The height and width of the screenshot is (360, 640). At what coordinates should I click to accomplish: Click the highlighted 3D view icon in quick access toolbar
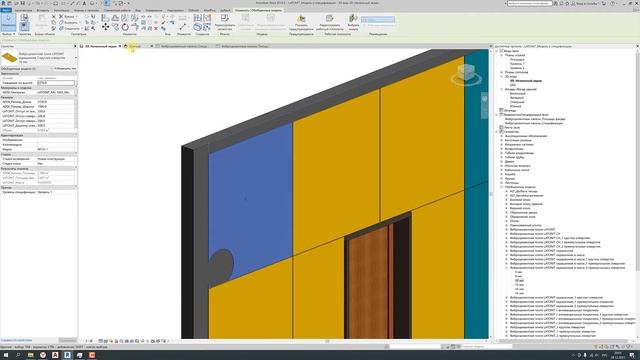[x=107, y=3]
